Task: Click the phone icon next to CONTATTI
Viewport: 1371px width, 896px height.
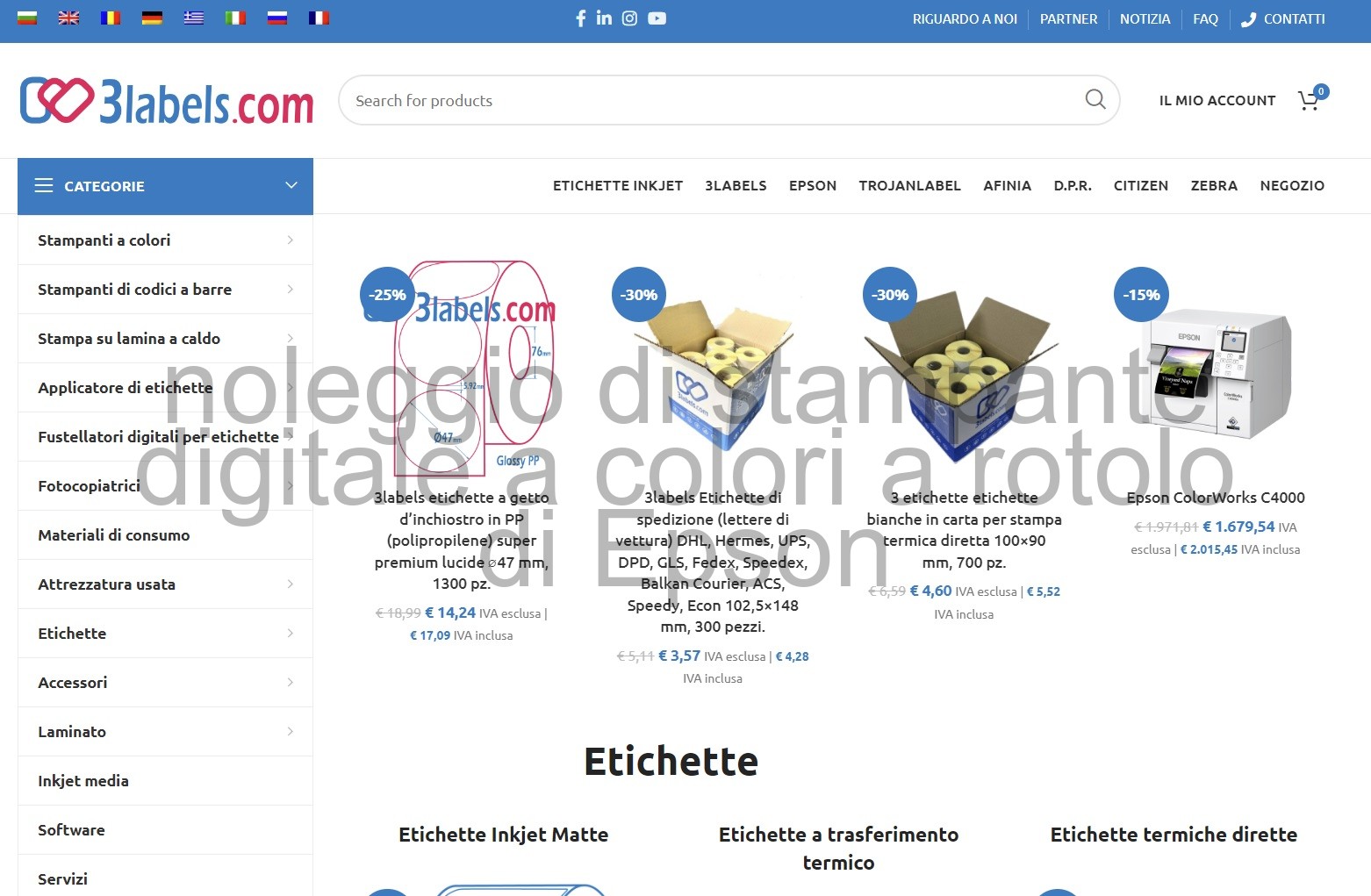Action: 1248,18
